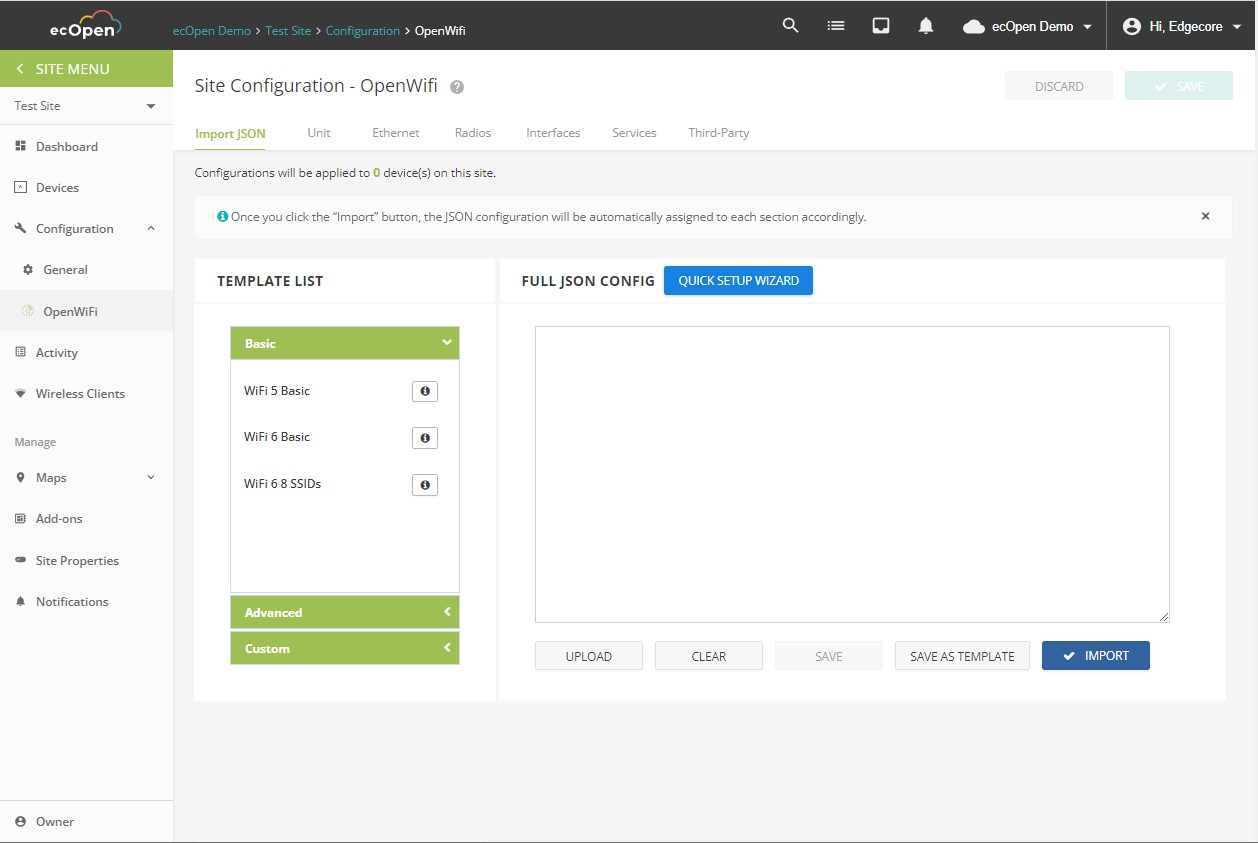Image resolution: width=1258 pixels, height=843 pixels.
Task: Click the user avatar icon beside Hi, Edgecore
Action: (1132, 27)
